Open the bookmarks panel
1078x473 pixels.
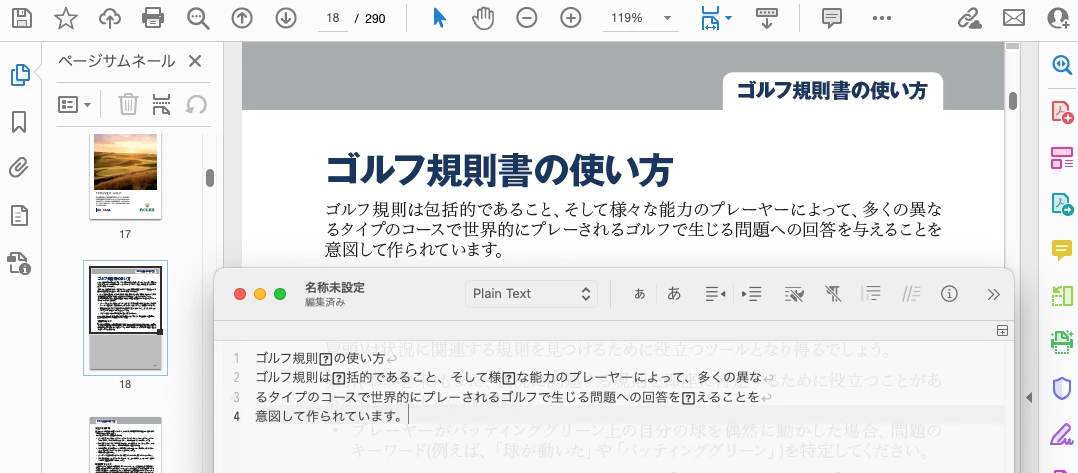19,122
